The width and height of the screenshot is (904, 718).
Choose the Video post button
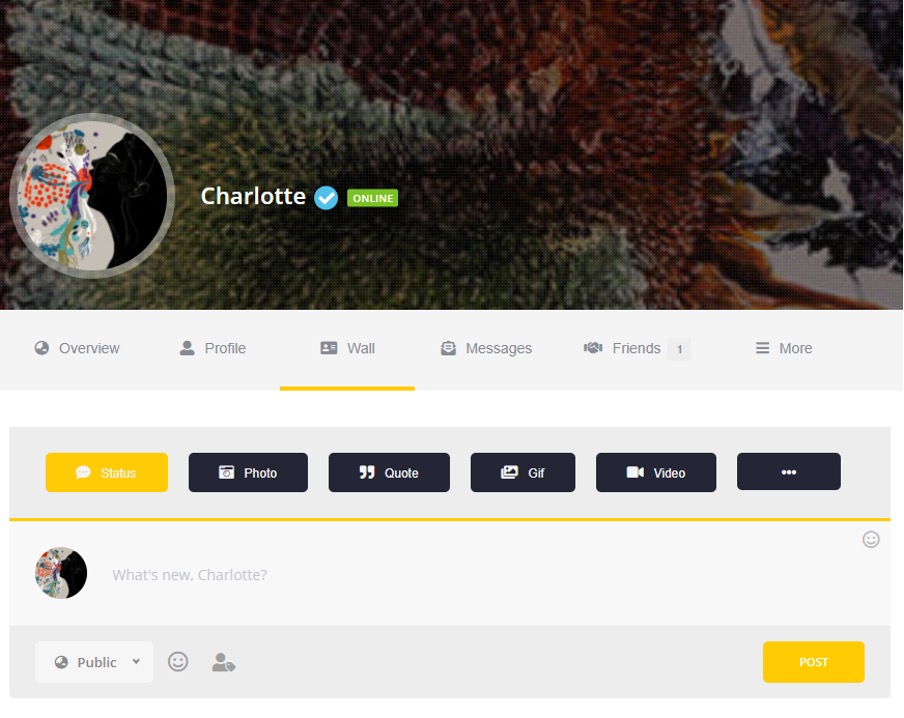656,472
